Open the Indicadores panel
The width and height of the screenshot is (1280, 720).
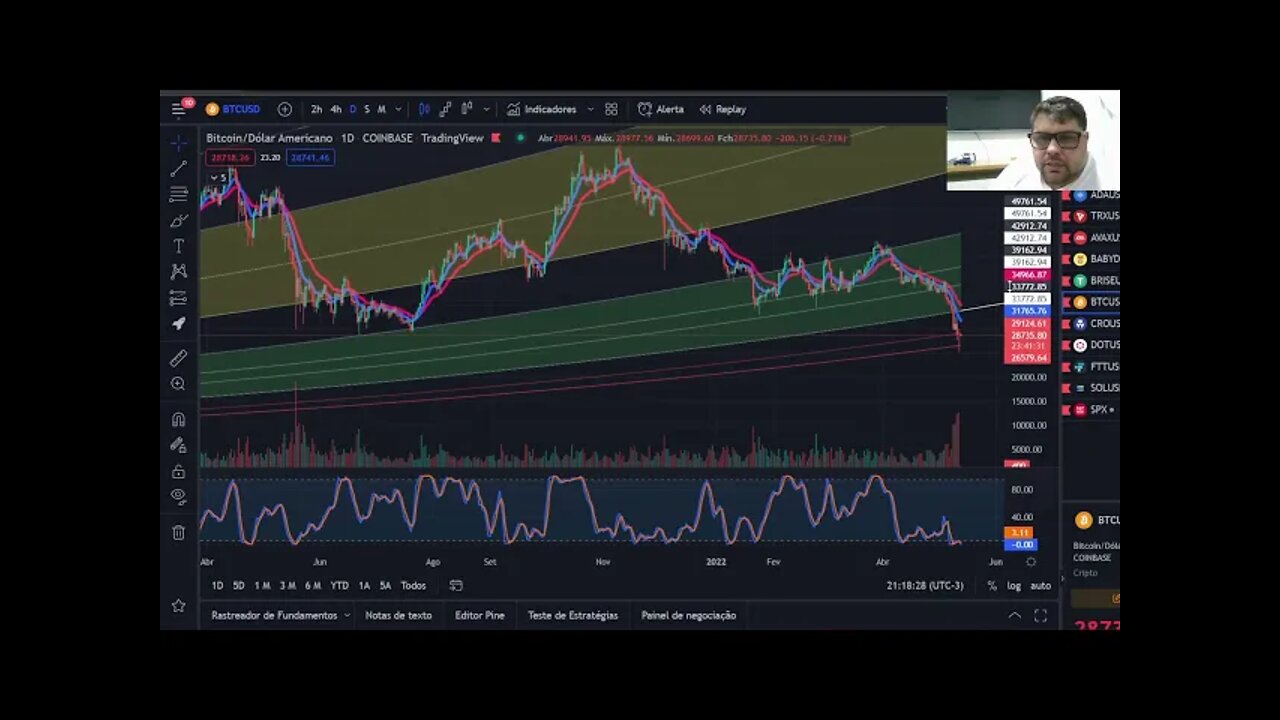[x=541, y=109]
